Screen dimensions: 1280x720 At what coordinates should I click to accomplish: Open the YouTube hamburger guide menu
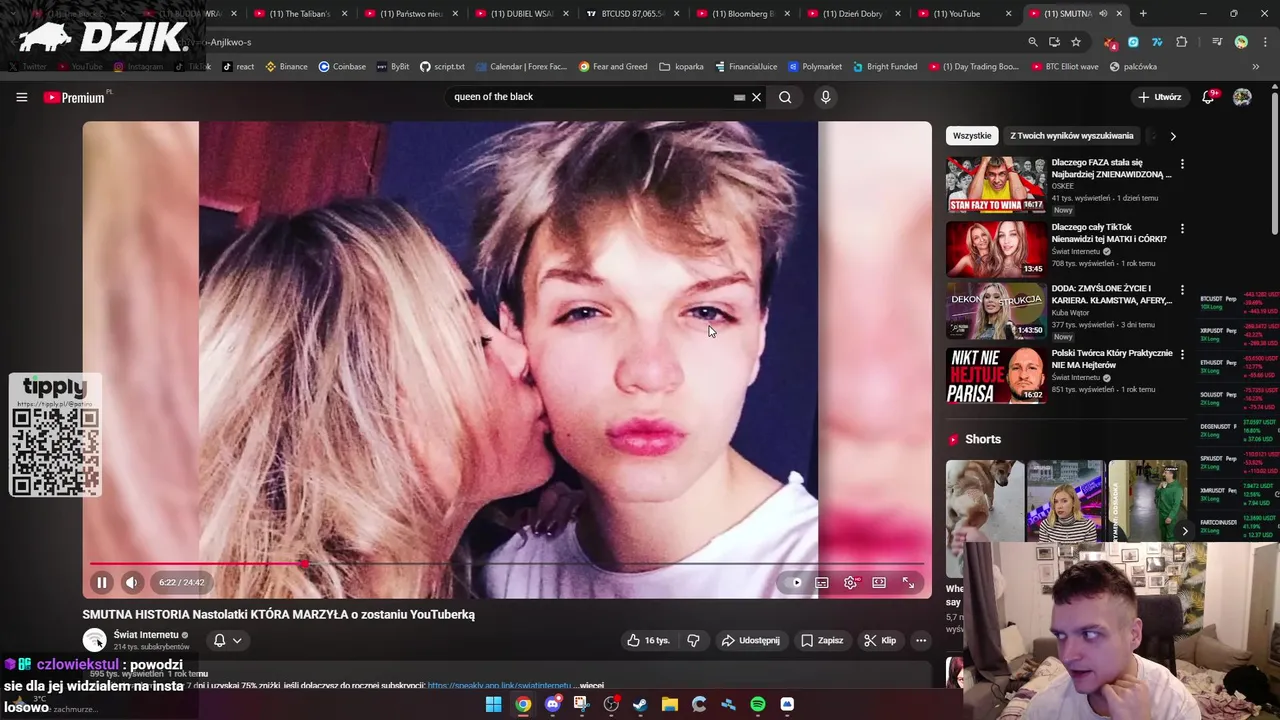[x=21, y=97]
